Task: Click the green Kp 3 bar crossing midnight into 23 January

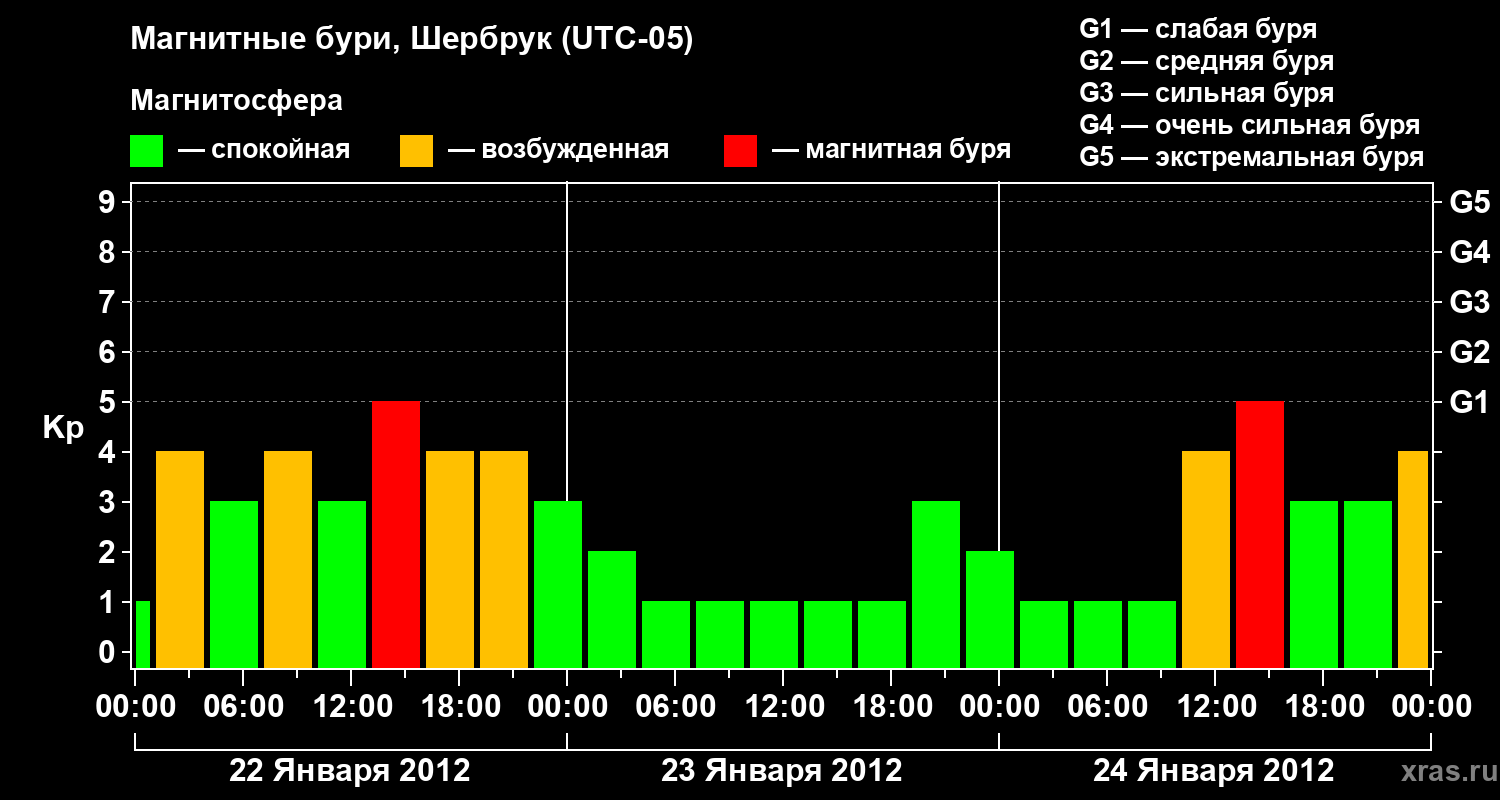Action: 558,584
